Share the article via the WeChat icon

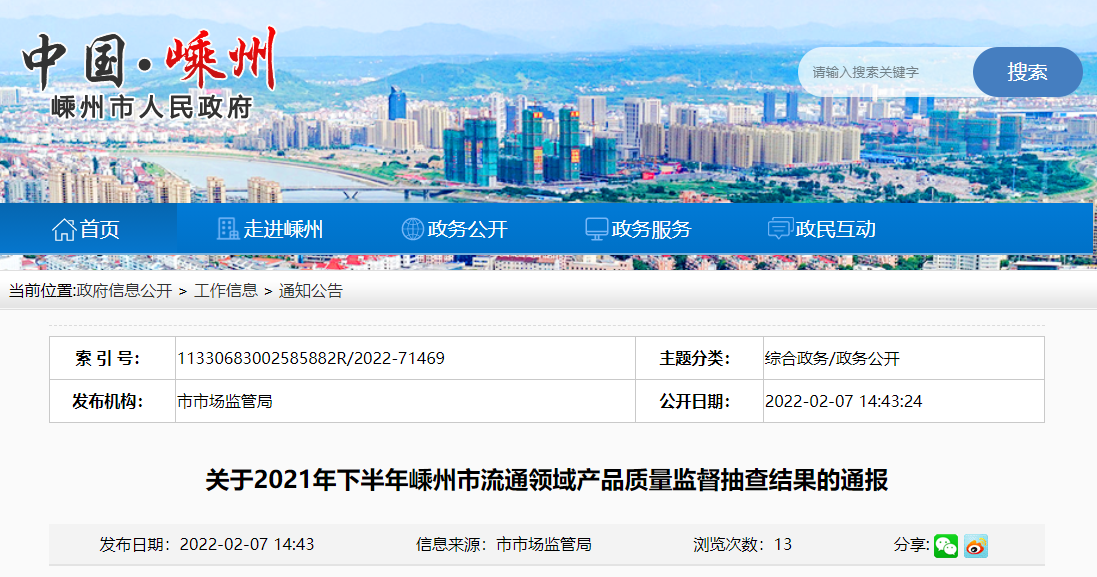945,545
